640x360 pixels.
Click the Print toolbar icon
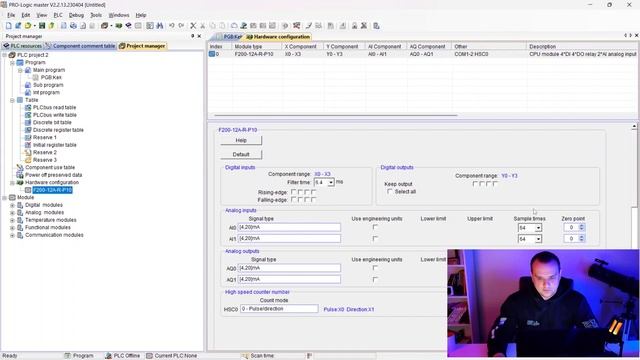73,26
